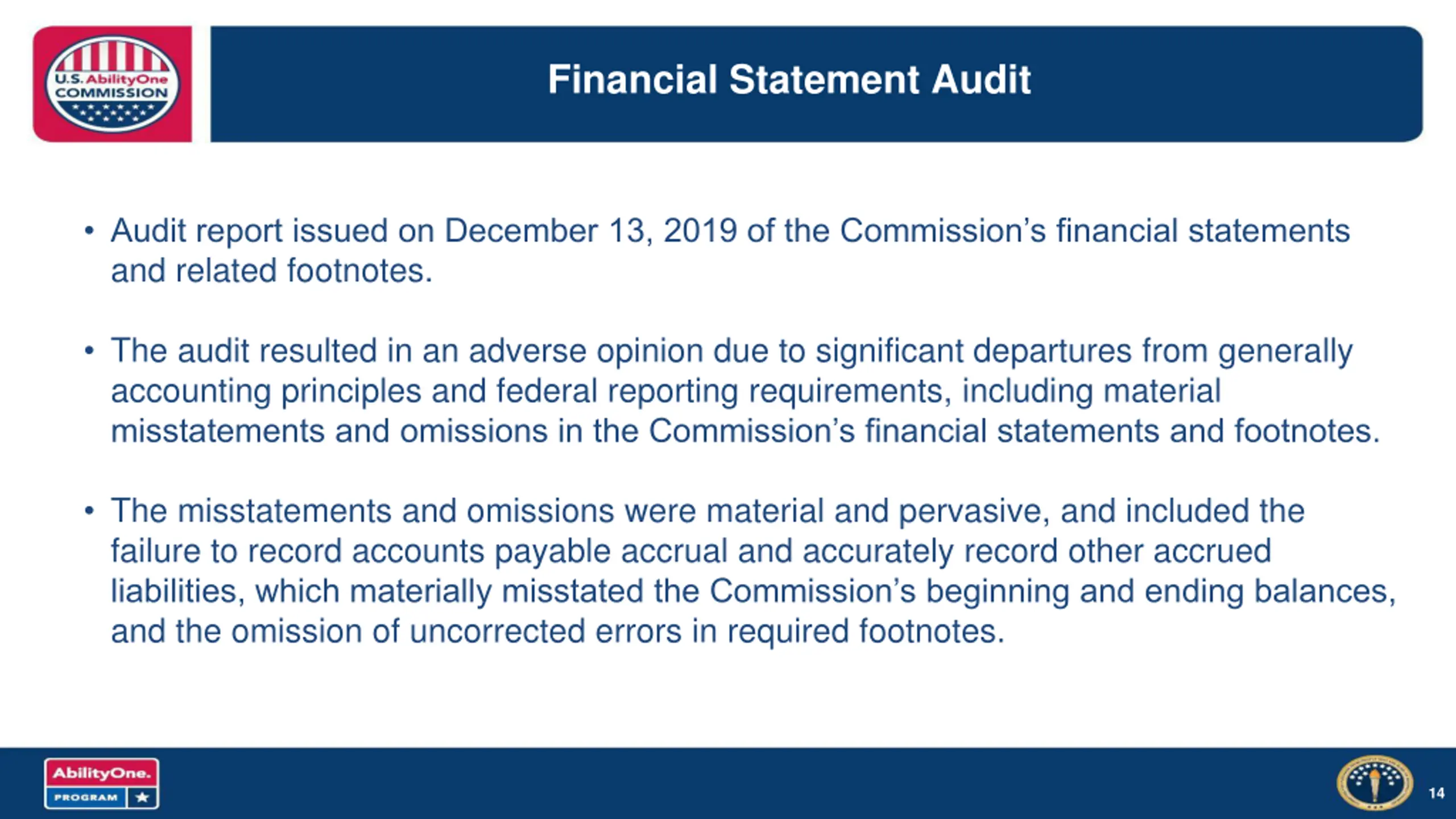Click the AbilityOne Program logo in footer
1456x819 pixels.
point(101,783)
